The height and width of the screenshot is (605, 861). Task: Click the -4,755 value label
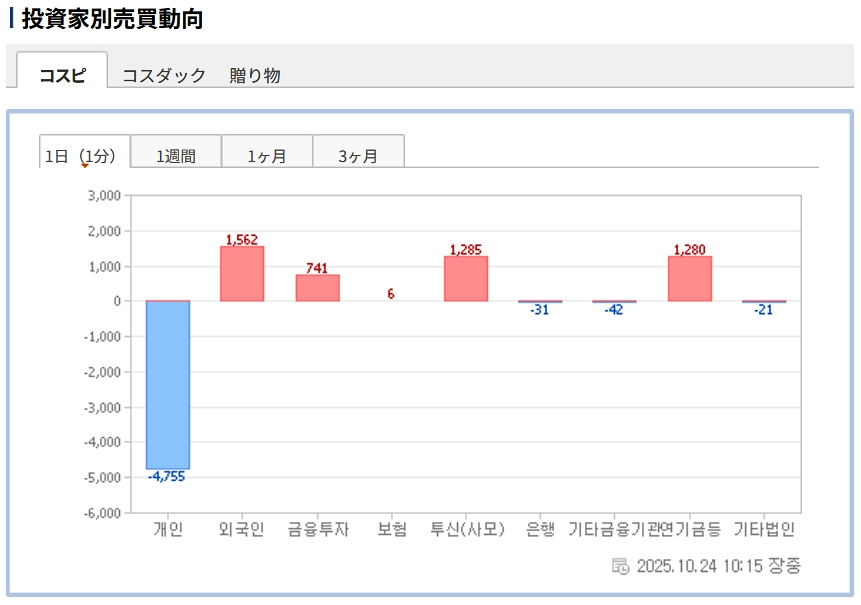click(x=167, y=477)
